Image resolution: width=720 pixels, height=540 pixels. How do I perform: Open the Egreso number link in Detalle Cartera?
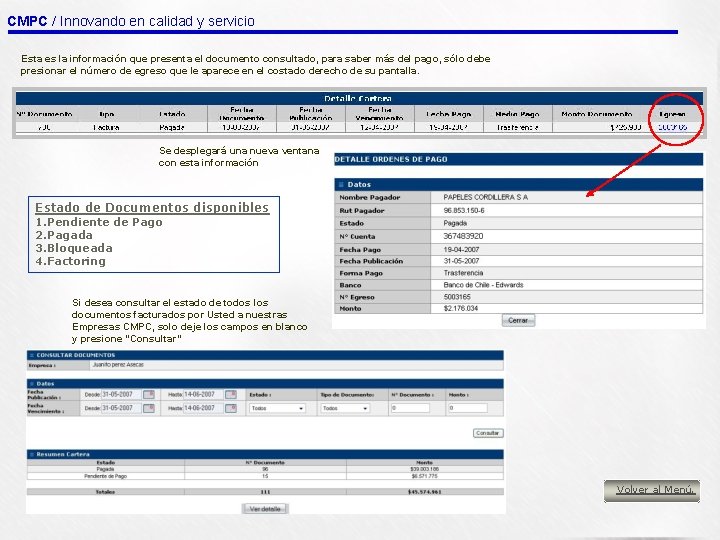point(672,127)
